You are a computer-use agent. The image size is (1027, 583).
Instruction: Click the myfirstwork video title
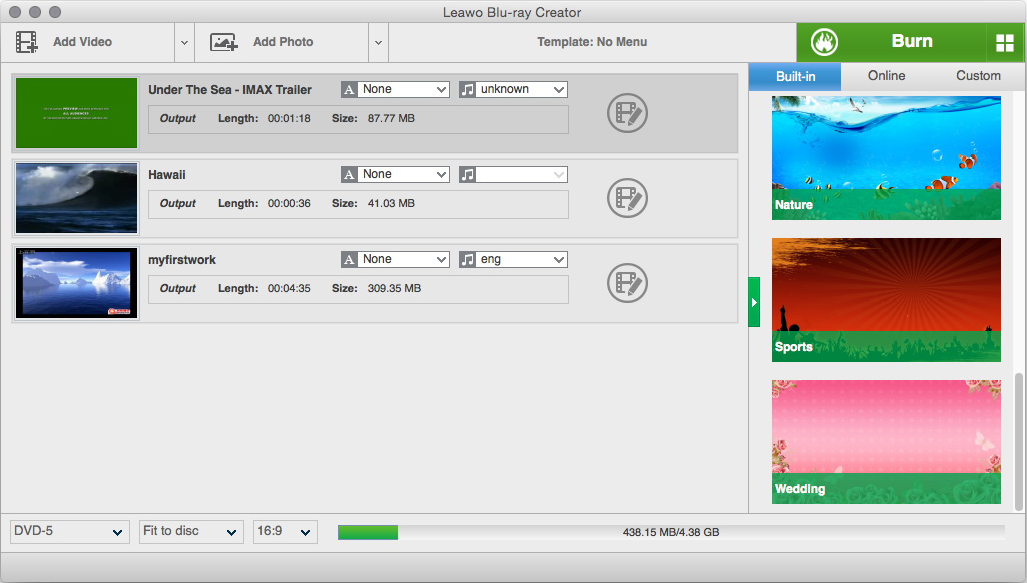click(181, 260)
